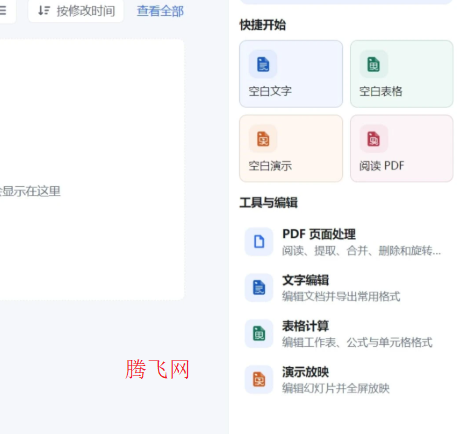Screen dimensions: 459x434
Task: Click the 编辑幻灯片并全屏放映 description
Action: [x=336, y=388]
